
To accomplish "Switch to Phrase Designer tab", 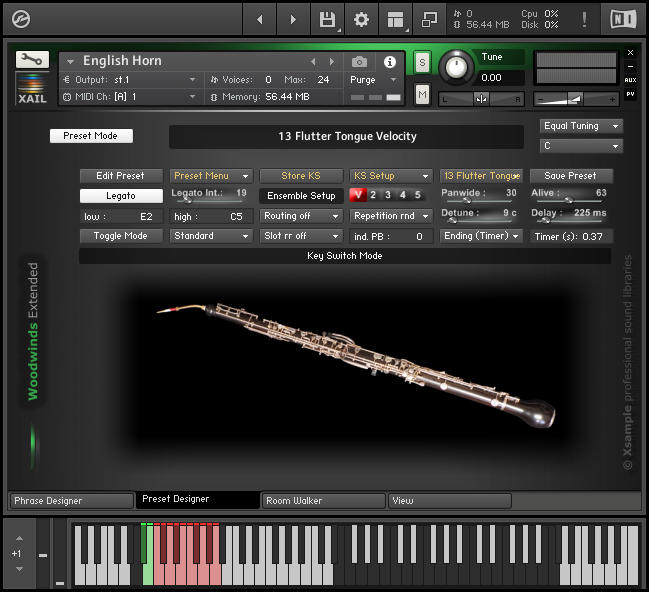I will (71, 501).
